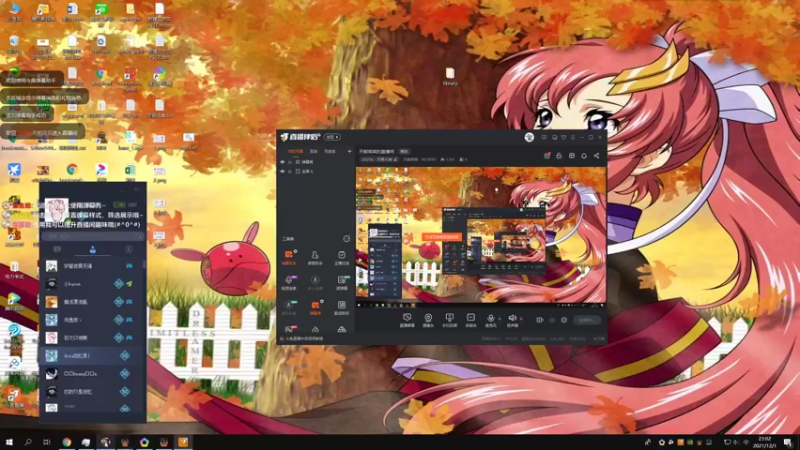Click the taskbar clock
The width and height of the screenshot is (800, 450).
tap(764, 442)
